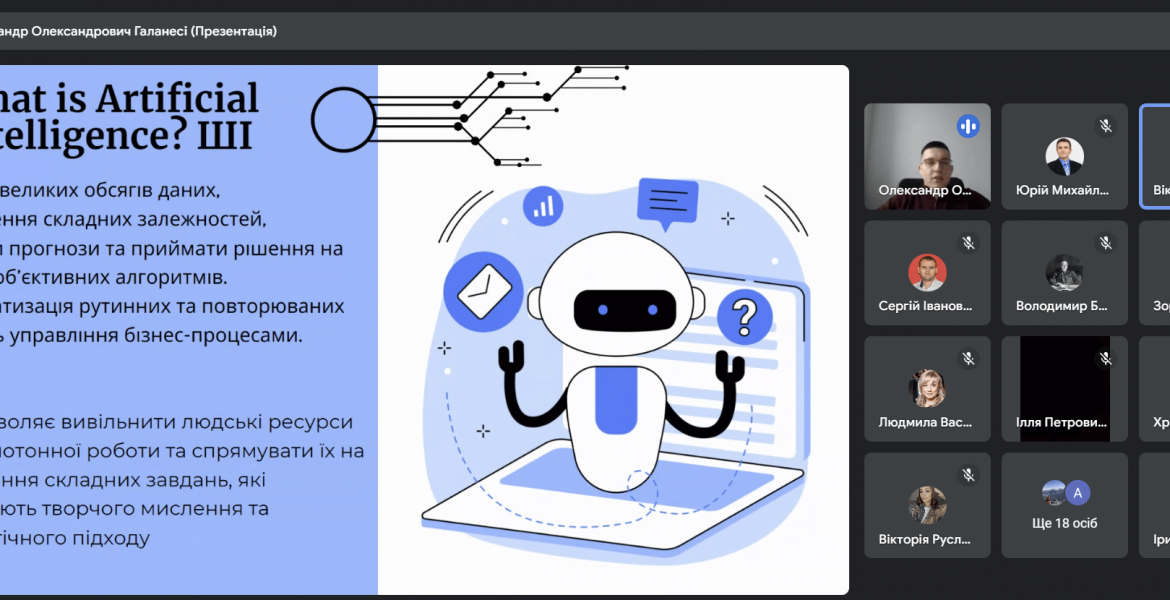
Task: Click the name label Олександр О...
Action: 925,190
